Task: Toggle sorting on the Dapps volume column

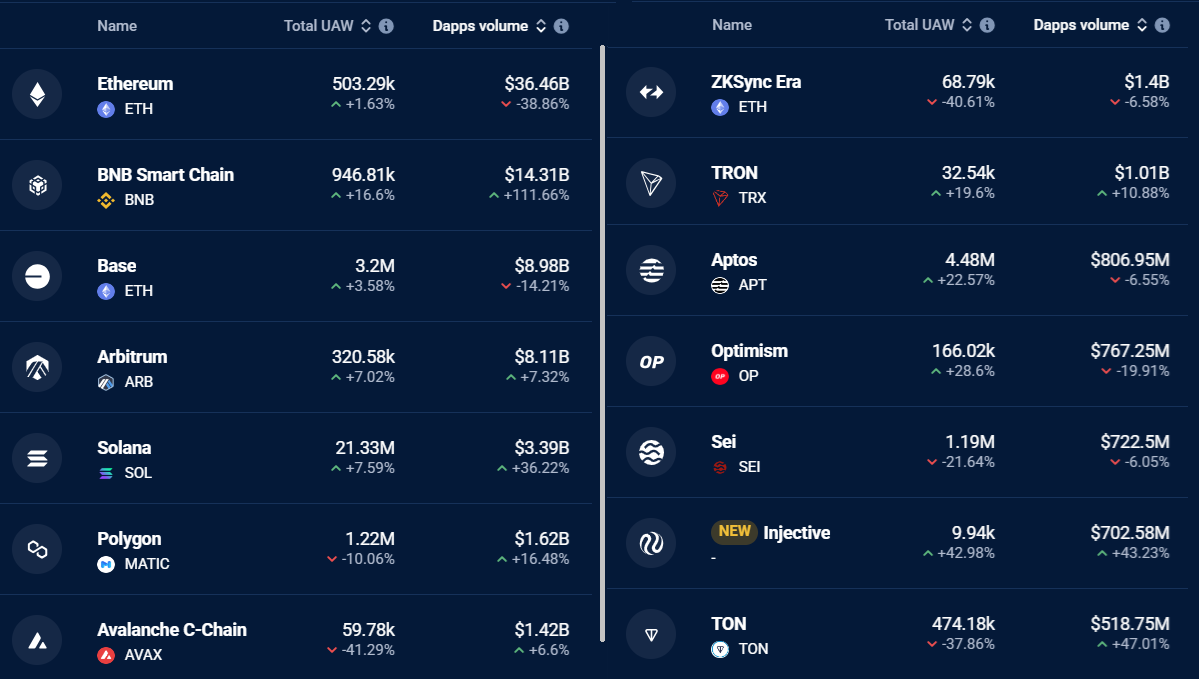Action: tap(540, 26)
